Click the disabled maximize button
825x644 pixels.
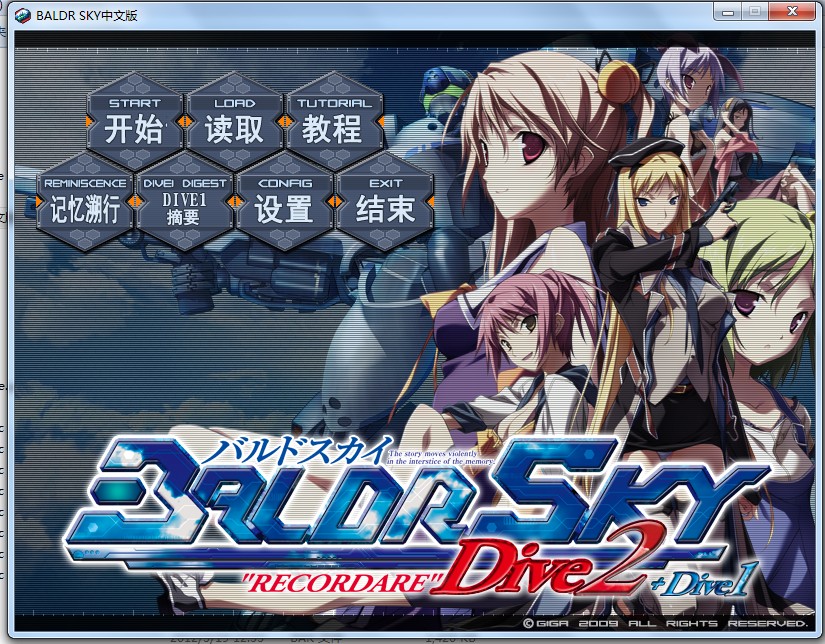point(756,11)
